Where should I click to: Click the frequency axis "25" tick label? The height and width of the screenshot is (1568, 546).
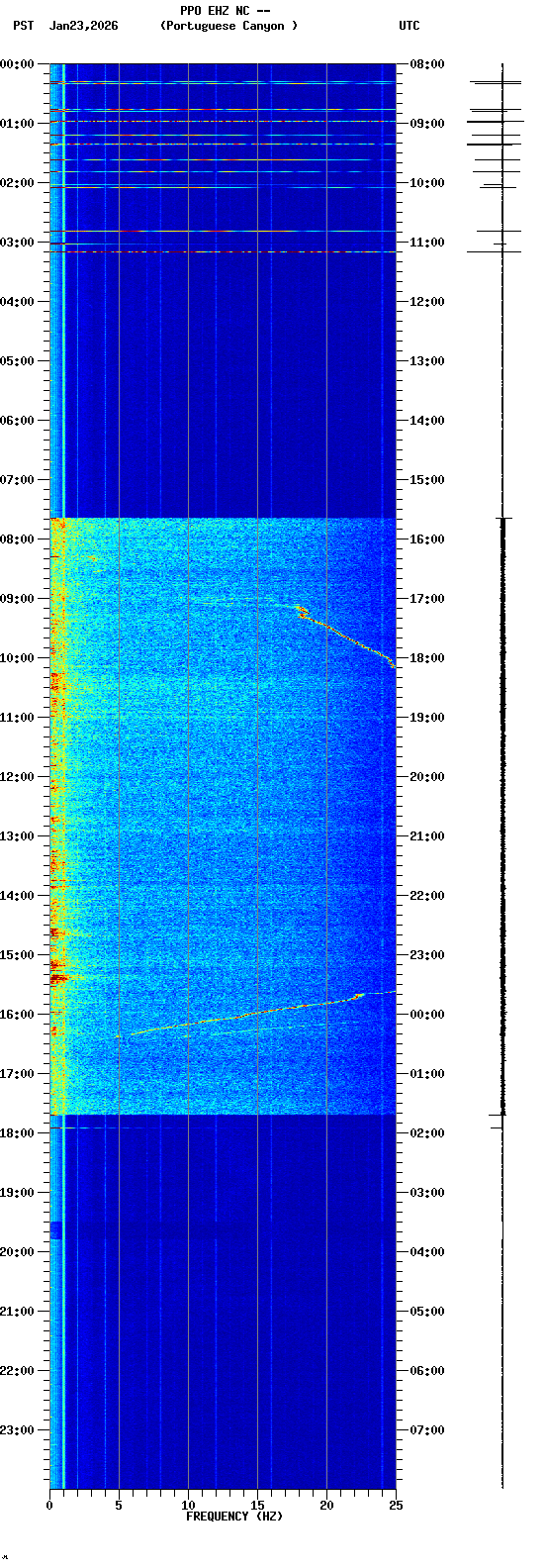[x=396, y=1506]
